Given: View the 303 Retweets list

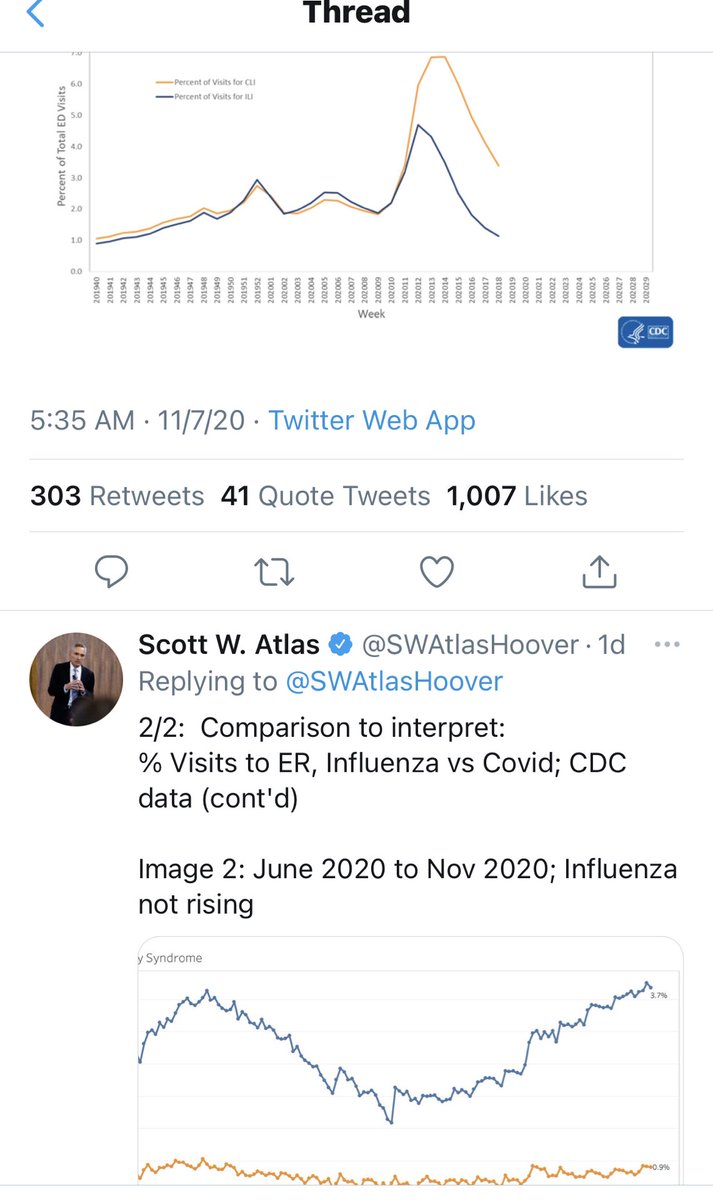Looking at the screenshot, I should coord(117,496).
